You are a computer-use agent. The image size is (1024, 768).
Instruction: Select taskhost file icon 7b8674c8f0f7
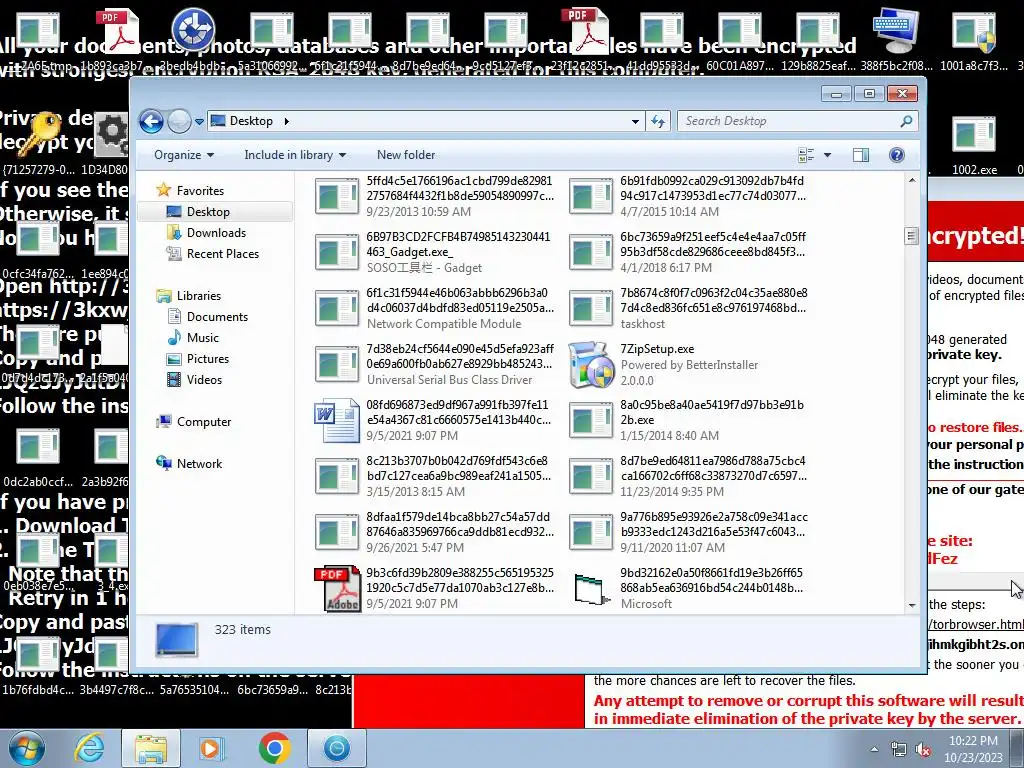[x=591, y=308]
